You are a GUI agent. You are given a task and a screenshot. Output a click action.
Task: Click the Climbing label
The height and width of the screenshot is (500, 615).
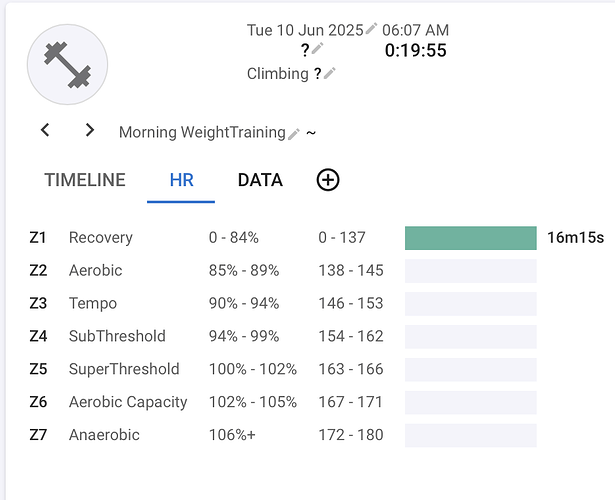[x=278, y=73]
